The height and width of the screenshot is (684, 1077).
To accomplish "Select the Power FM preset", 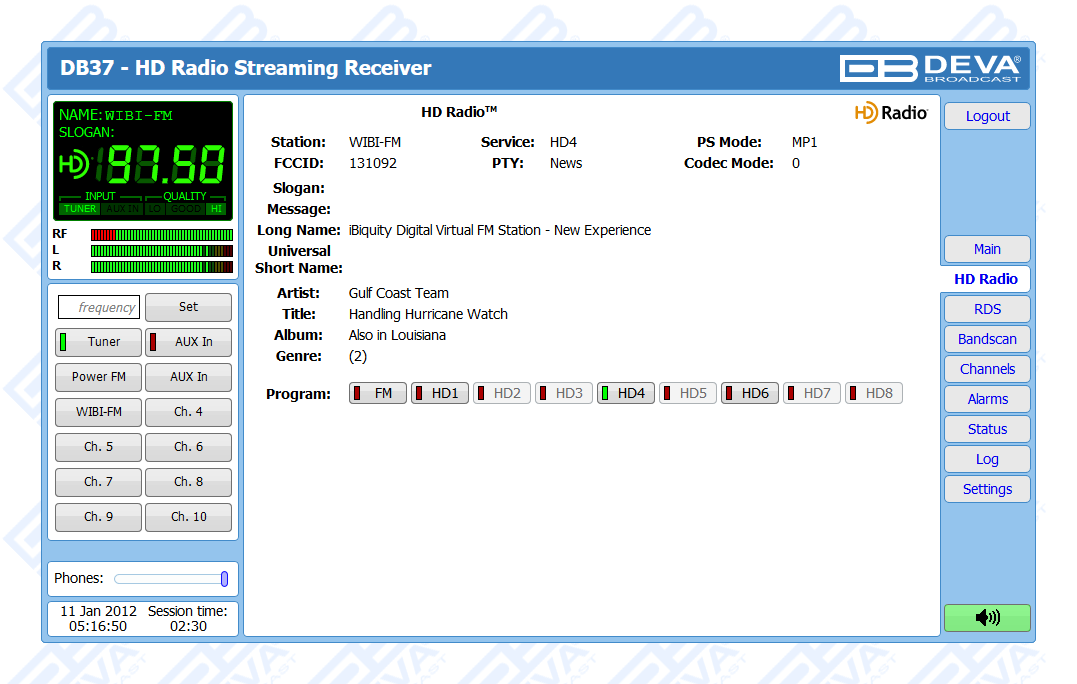I will click(98, 377).
